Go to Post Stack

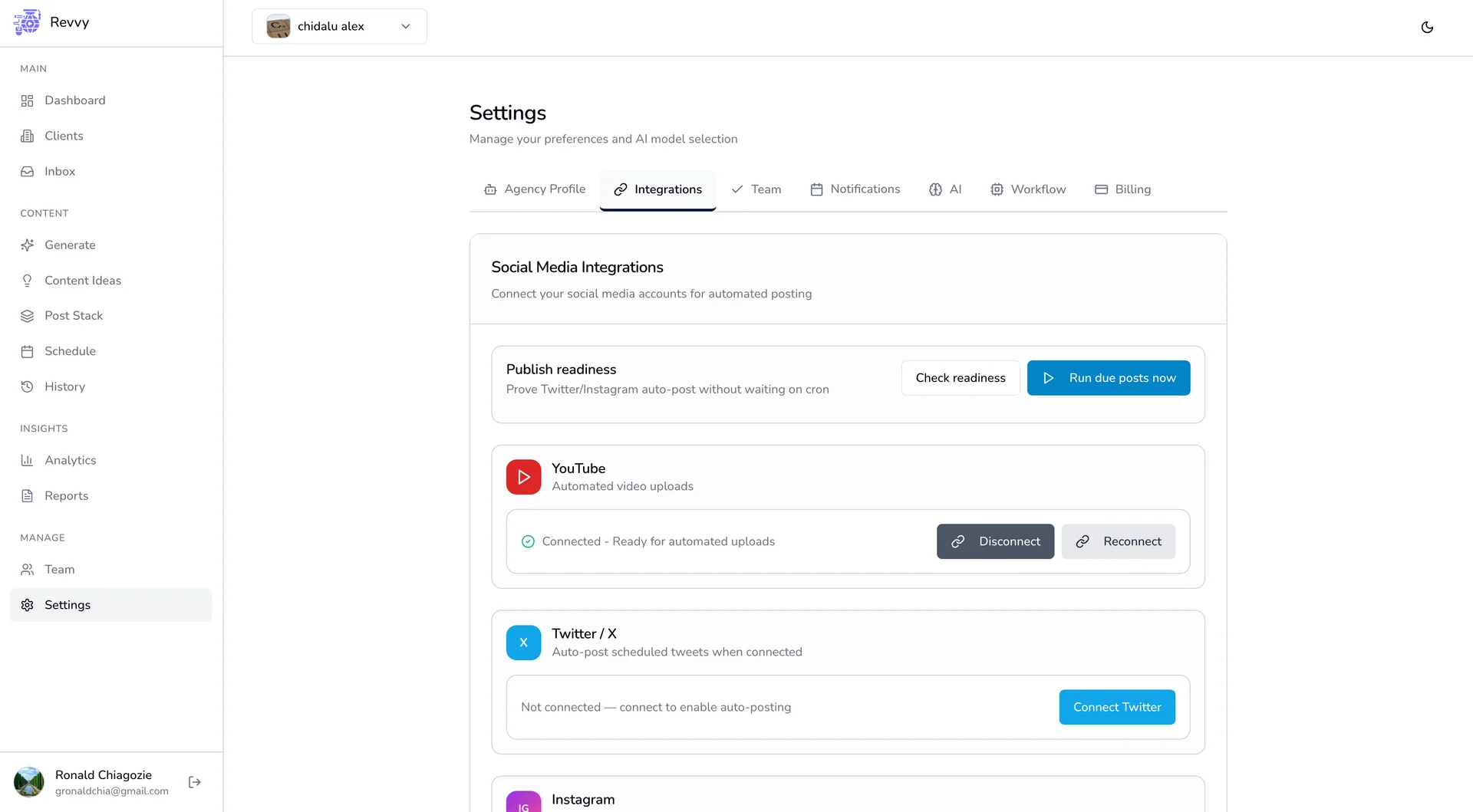pyautogui.click(x=110, y=316)
